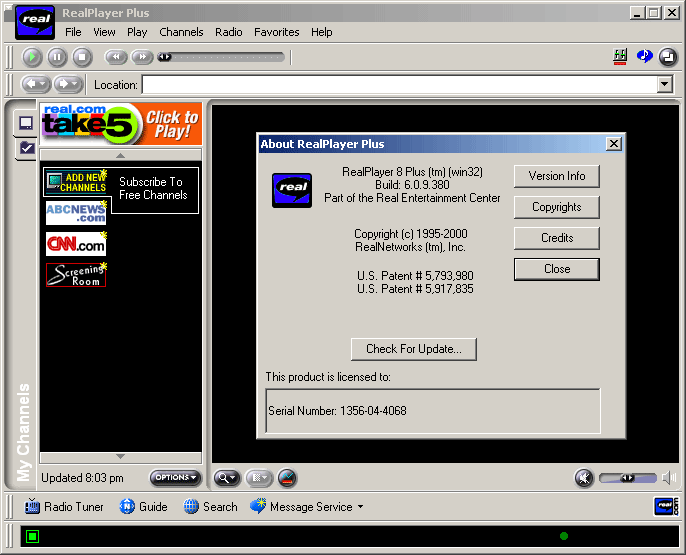Click the volume slider handle
686x555 pixels.
[627, 478]
